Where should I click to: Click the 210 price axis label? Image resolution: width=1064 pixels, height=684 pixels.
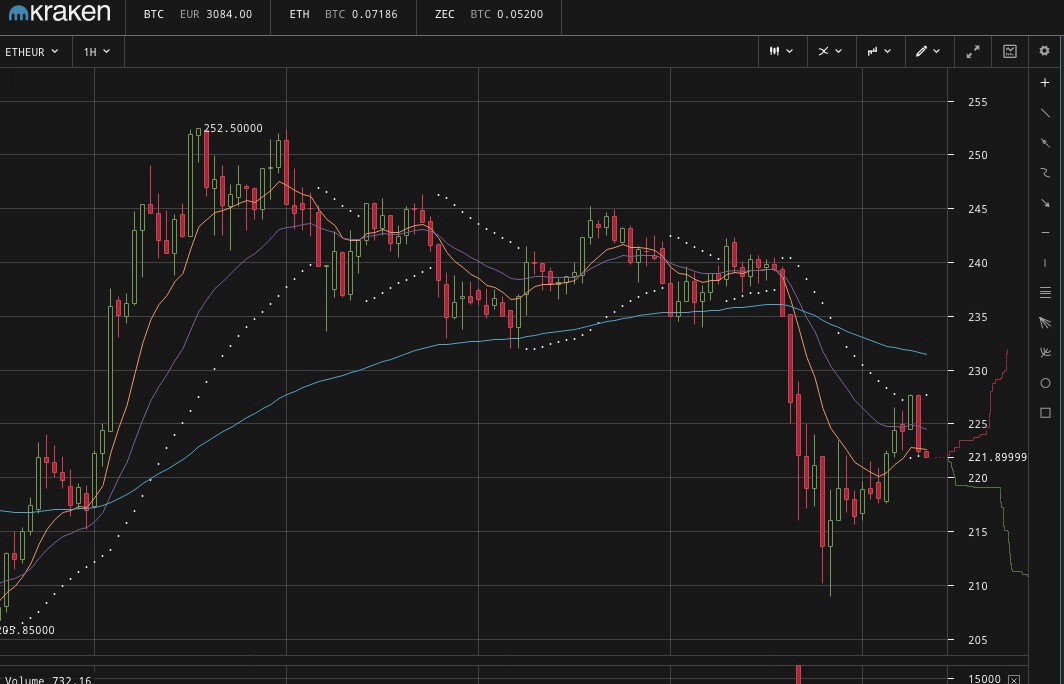click(977, 586)
